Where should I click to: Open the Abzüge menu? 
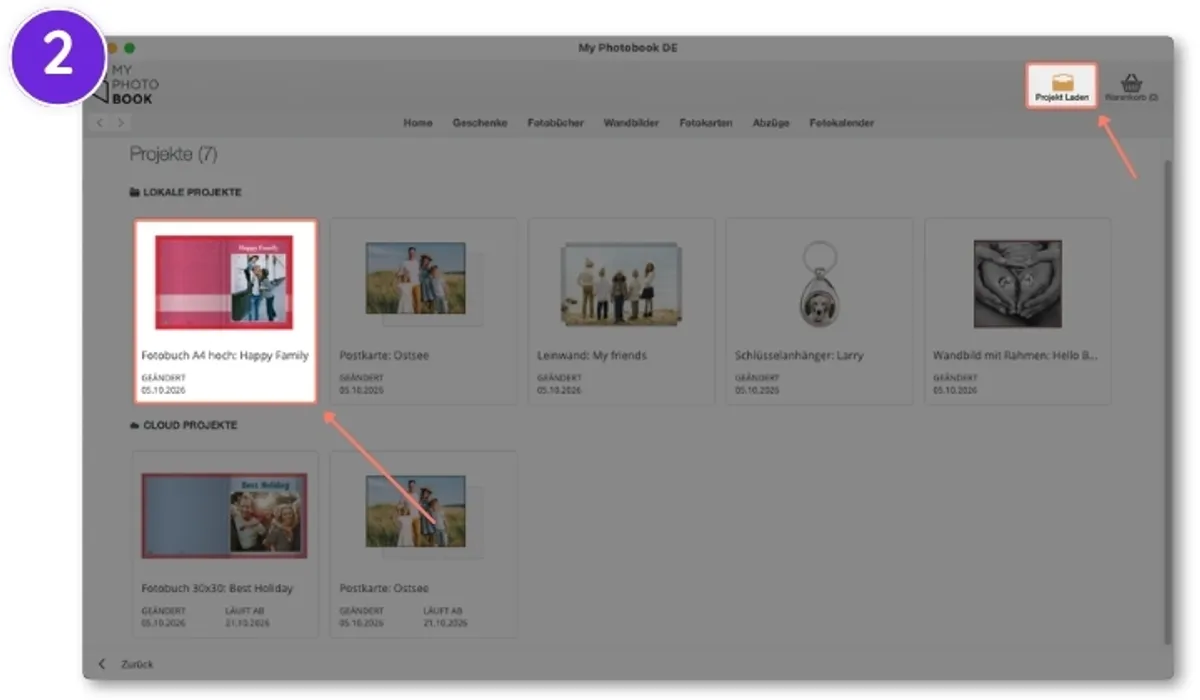[x=771, y=123]
